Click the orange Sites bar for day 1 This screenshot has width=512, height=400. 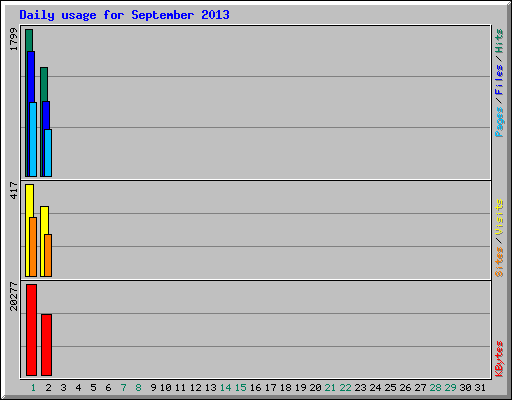33,247
